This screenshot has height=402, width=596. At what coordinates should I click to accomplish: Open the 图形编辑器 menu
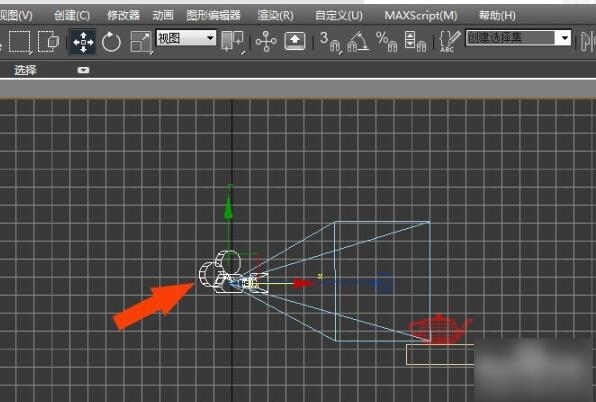pos(213,16)
